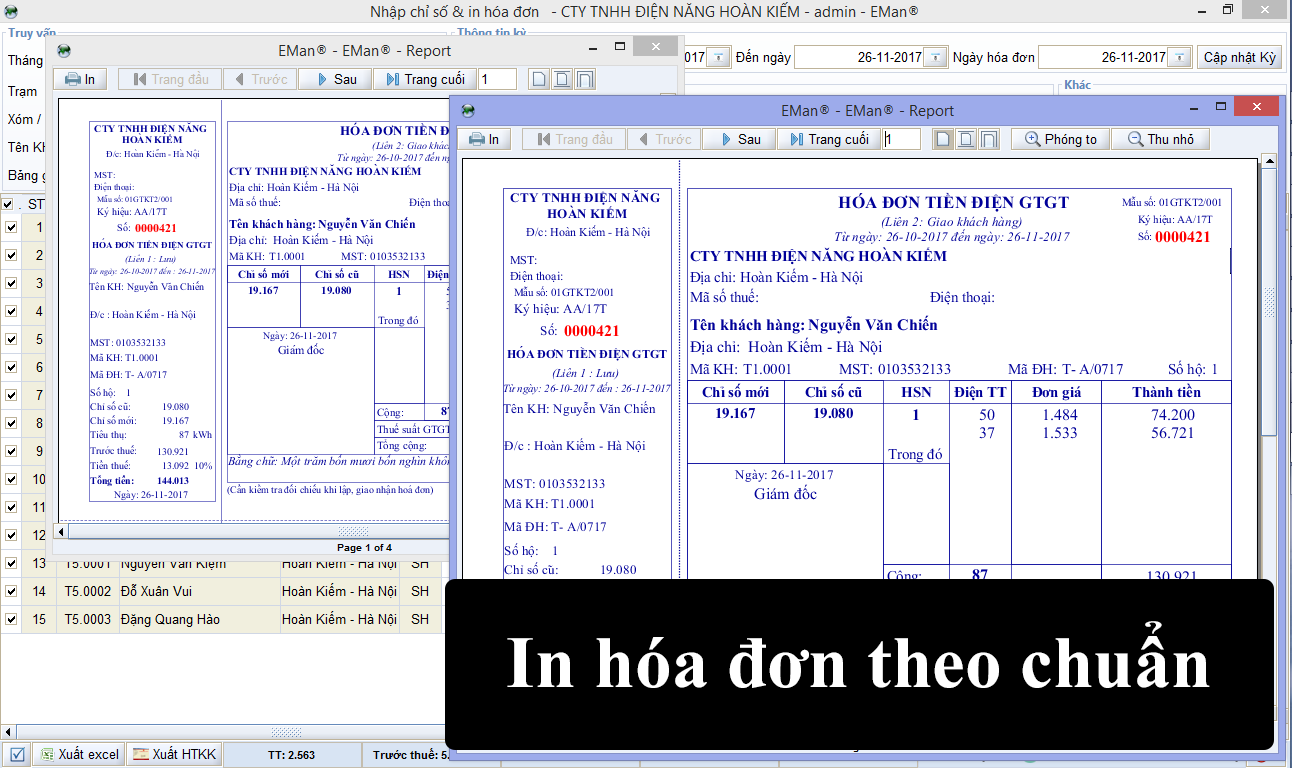Zoom out with Thu nhỏ button
Viewport: 1292px width, 768px height.
pos(1160,139)
